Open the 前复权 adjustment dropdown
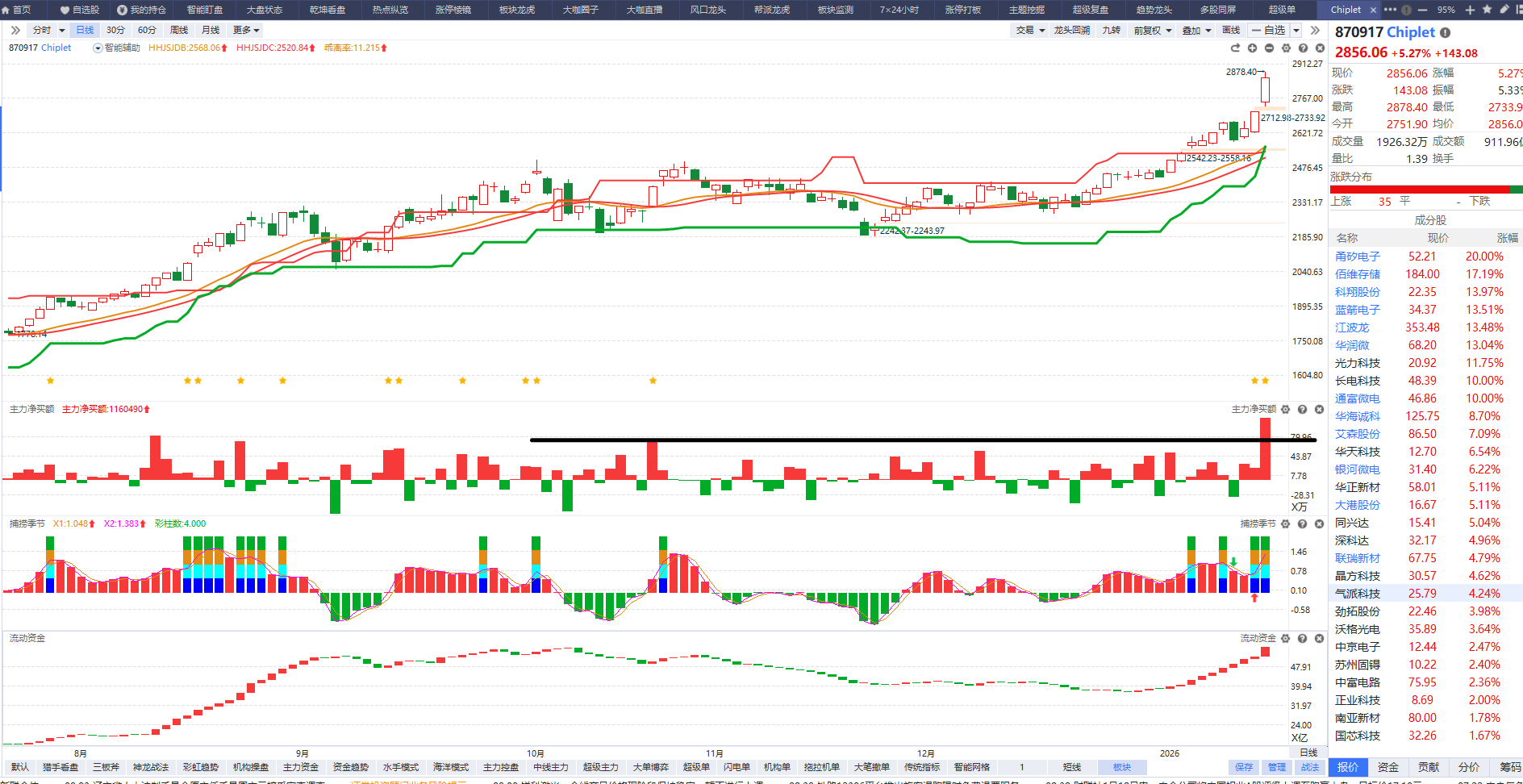Viewport: 1523px width, 784px height. [1152, 30]
